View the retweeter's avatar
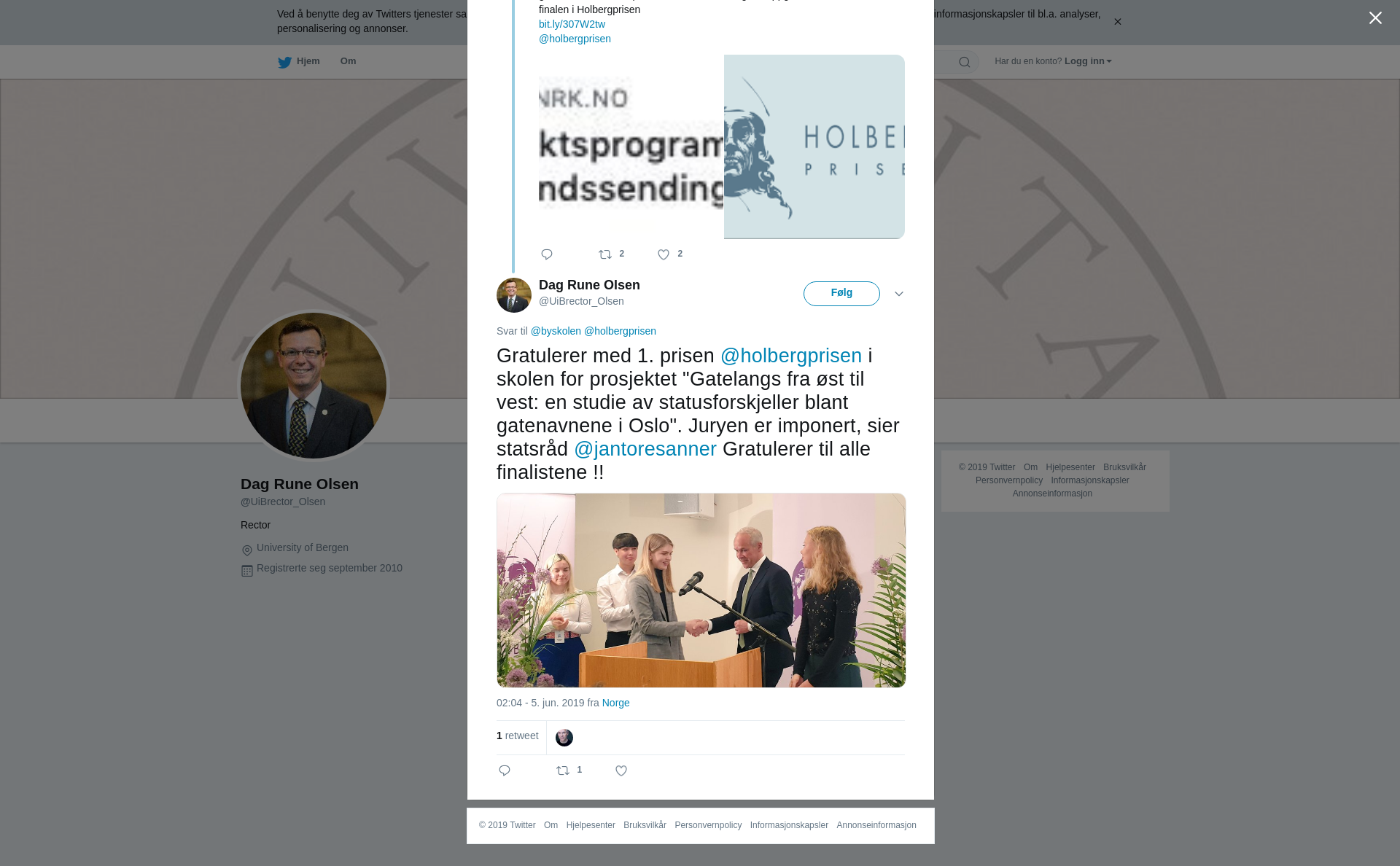This screenshot has width=1400, height=866. (x=564, y=738)
